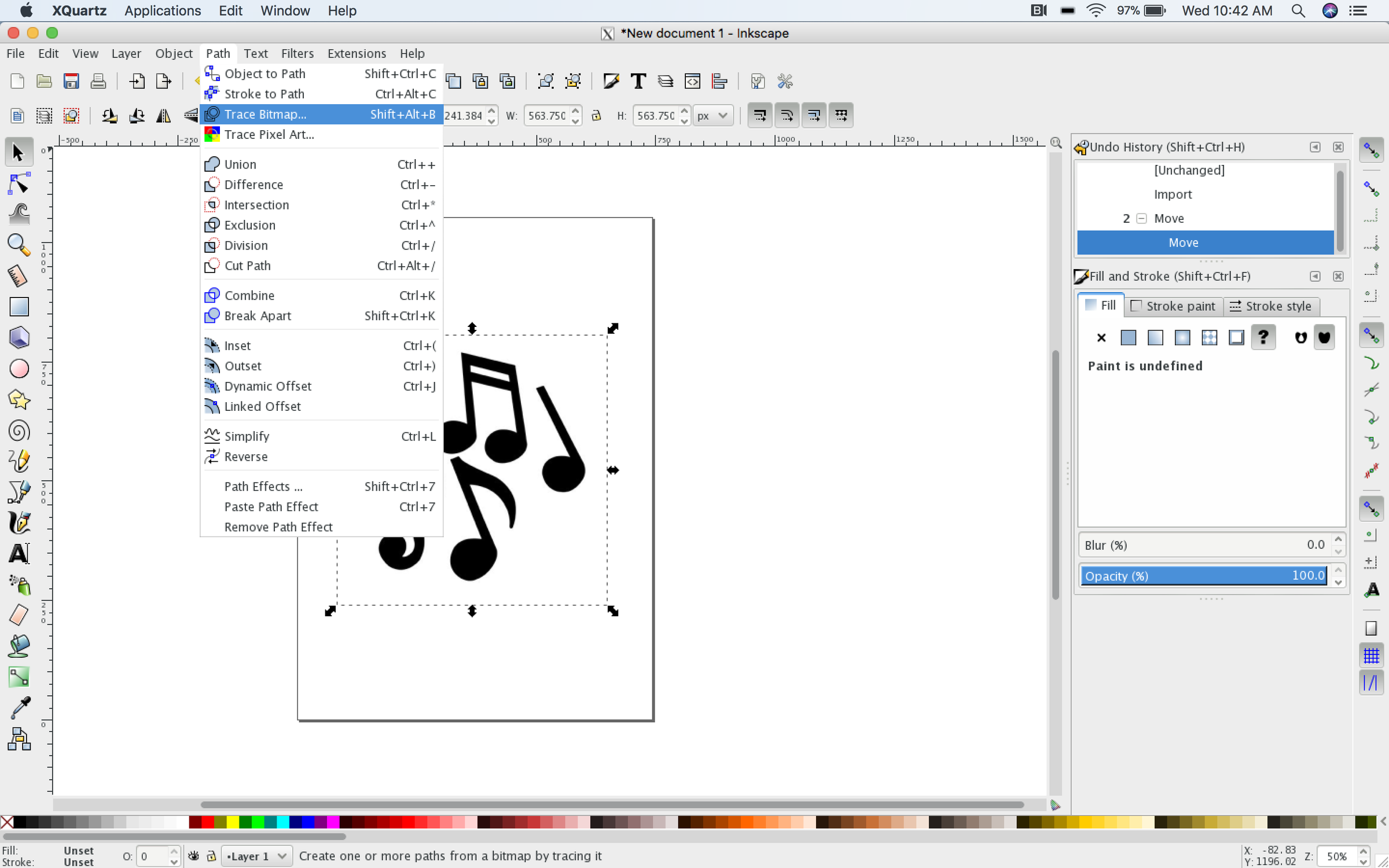Click the Import entry in Undo History
Image resolution: width=1389 pixels, height=868 pixels.
pyautogui.click(x=1173, y=194)
